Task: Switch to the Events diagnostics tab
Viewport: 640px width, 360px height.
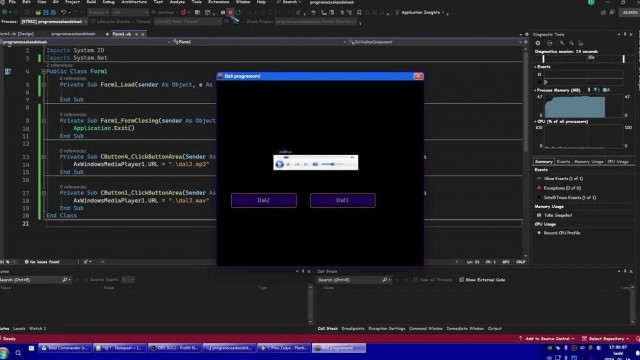Action: click(x=563, y=162)
